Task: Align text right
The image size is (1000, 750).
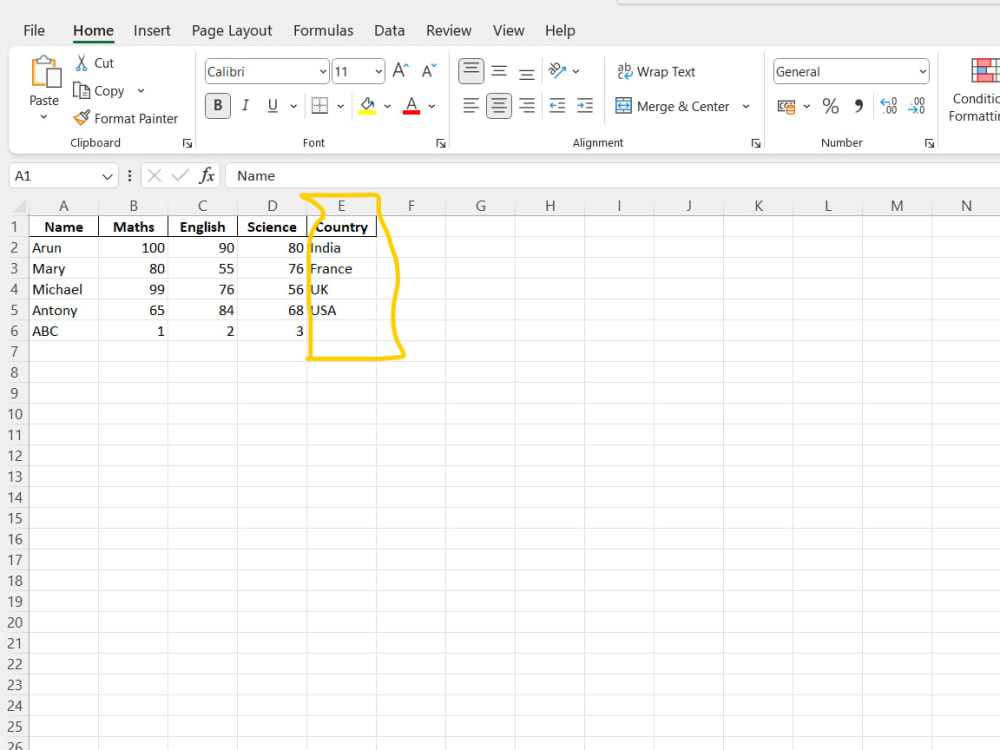Action: (x=527, y=106)
